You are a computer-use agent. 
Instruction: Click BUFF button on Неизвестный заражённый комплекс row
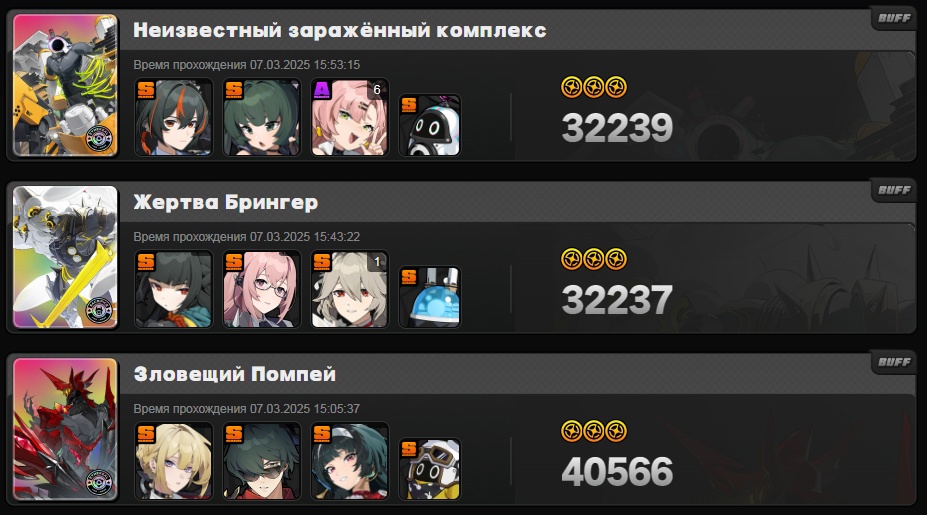(x=894, y=18)
